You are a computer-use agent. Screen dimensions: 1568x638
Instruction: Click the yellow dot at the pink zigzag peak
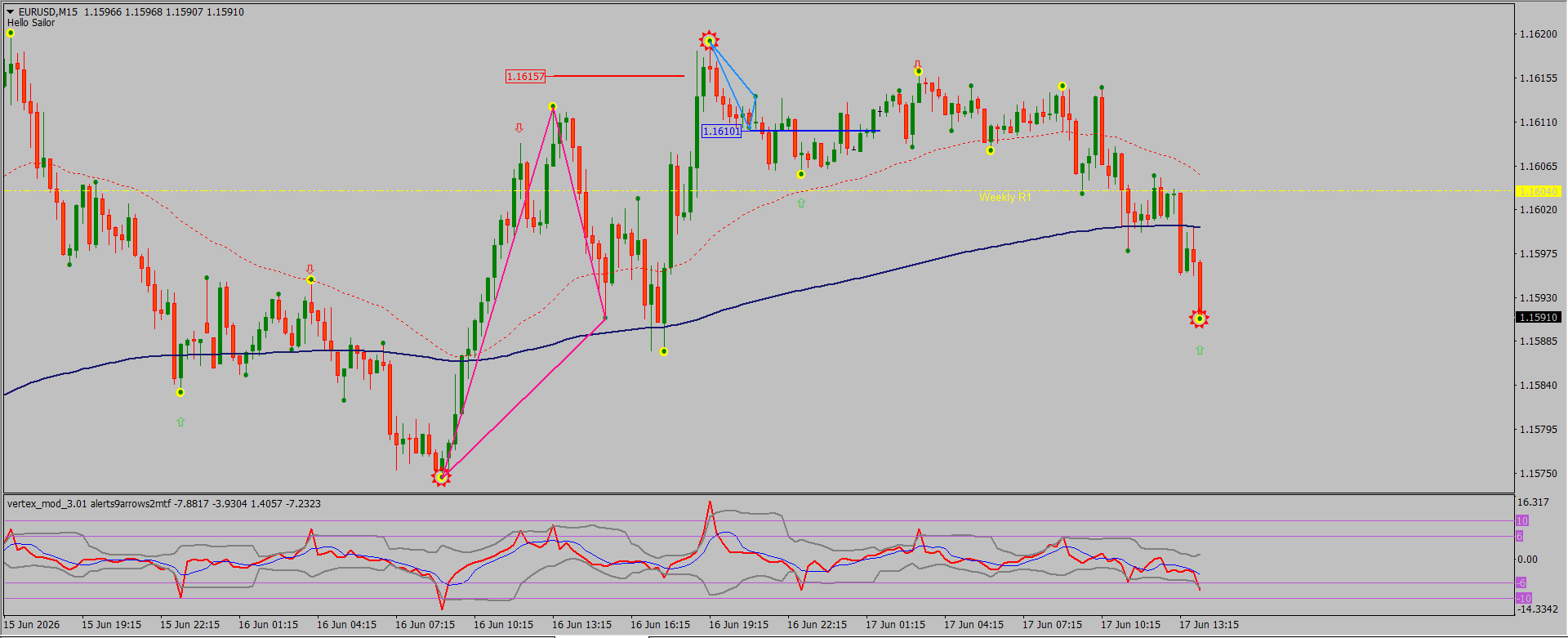(x=553, y=106)
